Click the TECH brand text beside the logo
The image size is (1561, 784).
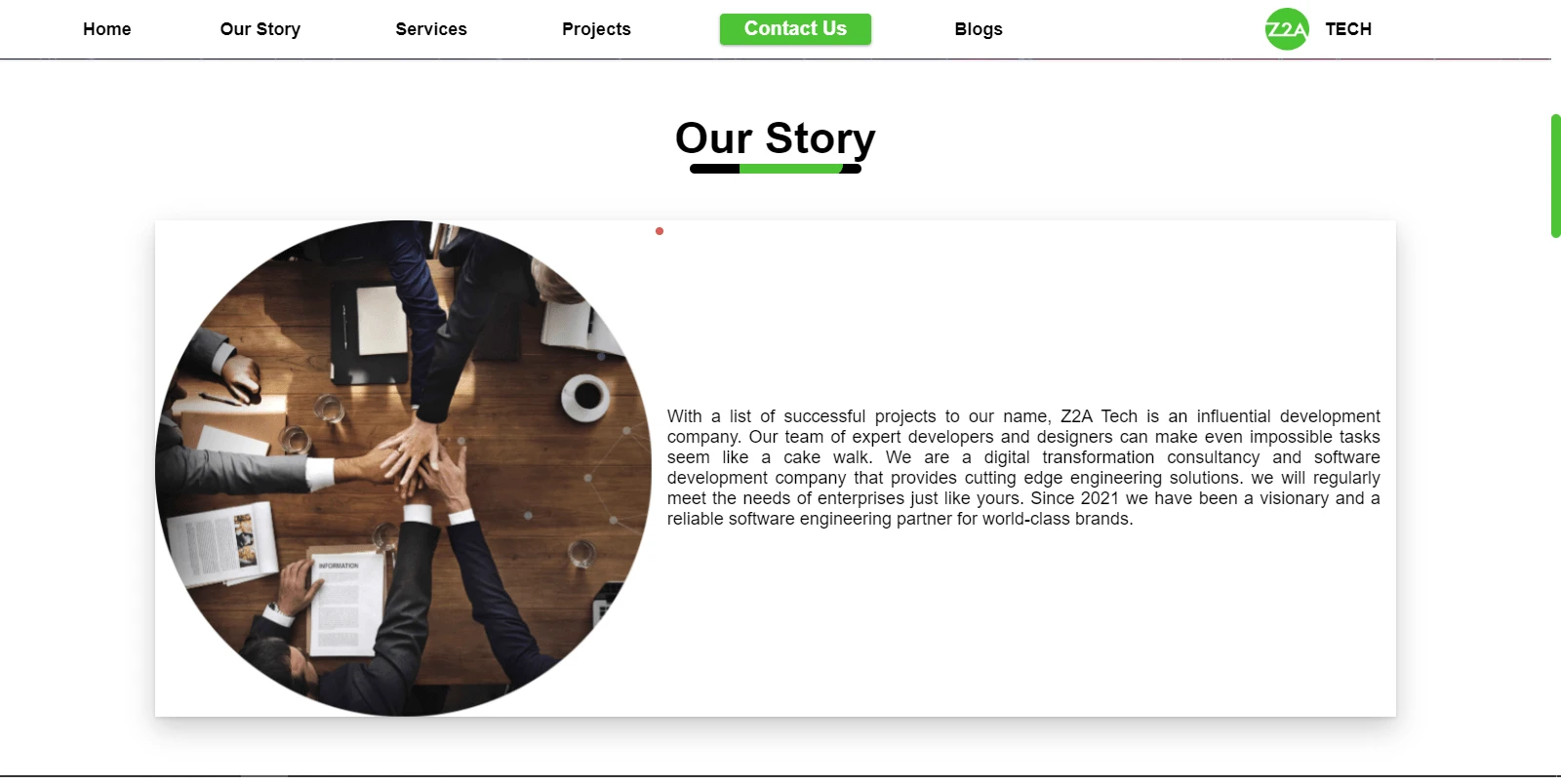1348,29
